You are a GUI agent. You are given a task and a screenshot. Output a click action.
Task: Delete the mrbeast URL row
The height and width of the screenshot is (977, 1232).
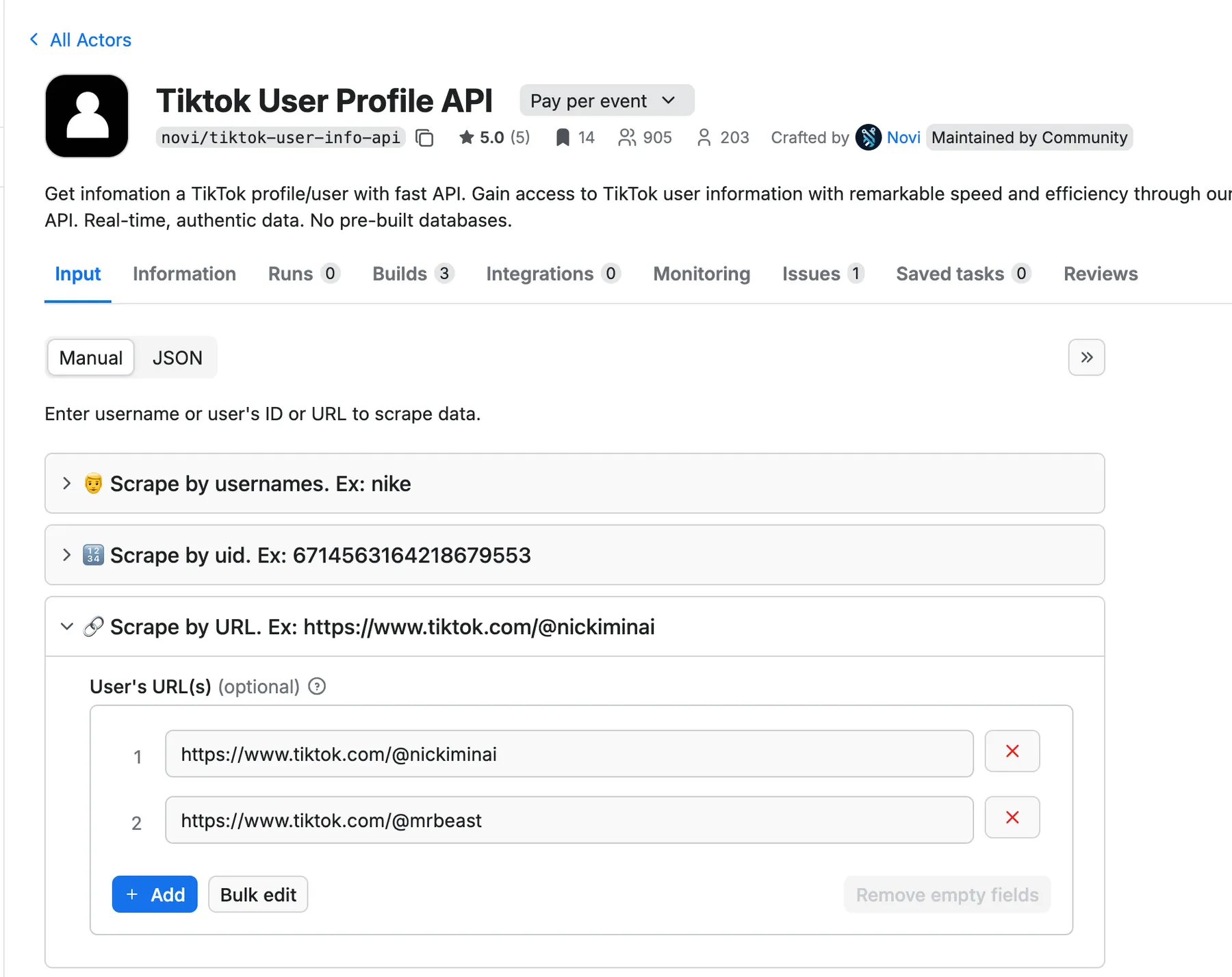[x=1012, y=818]
